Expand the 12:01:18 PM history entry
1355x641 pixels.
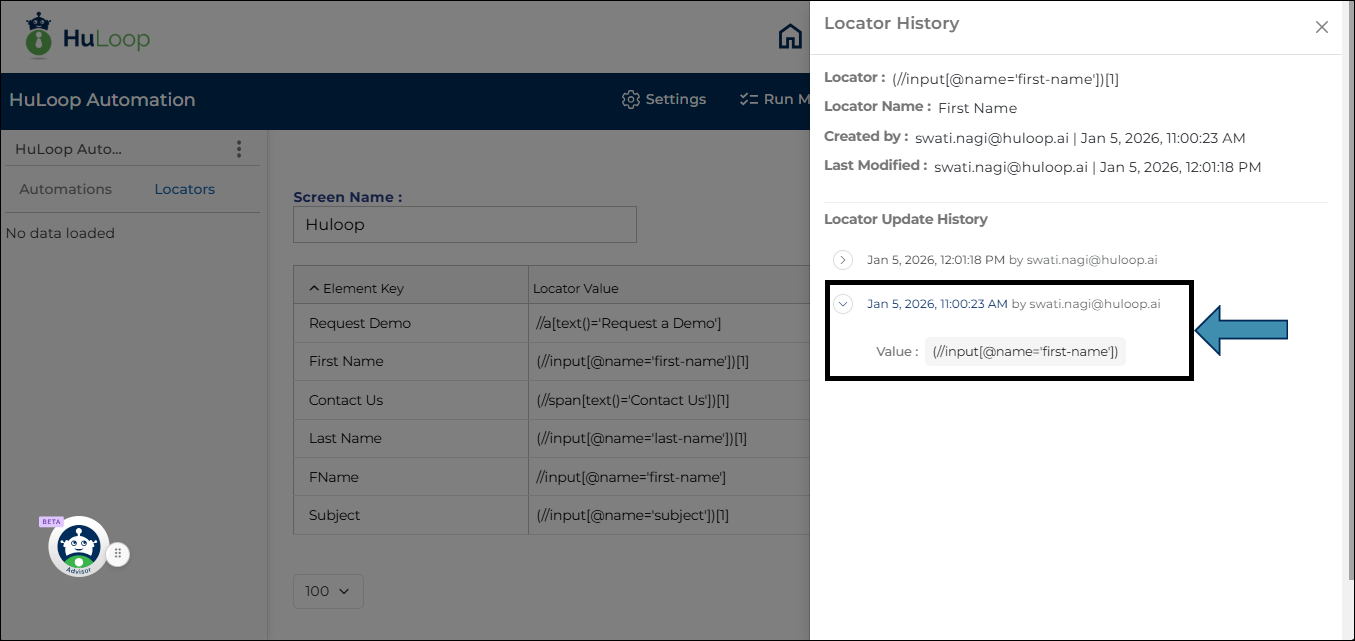[843, 260]
